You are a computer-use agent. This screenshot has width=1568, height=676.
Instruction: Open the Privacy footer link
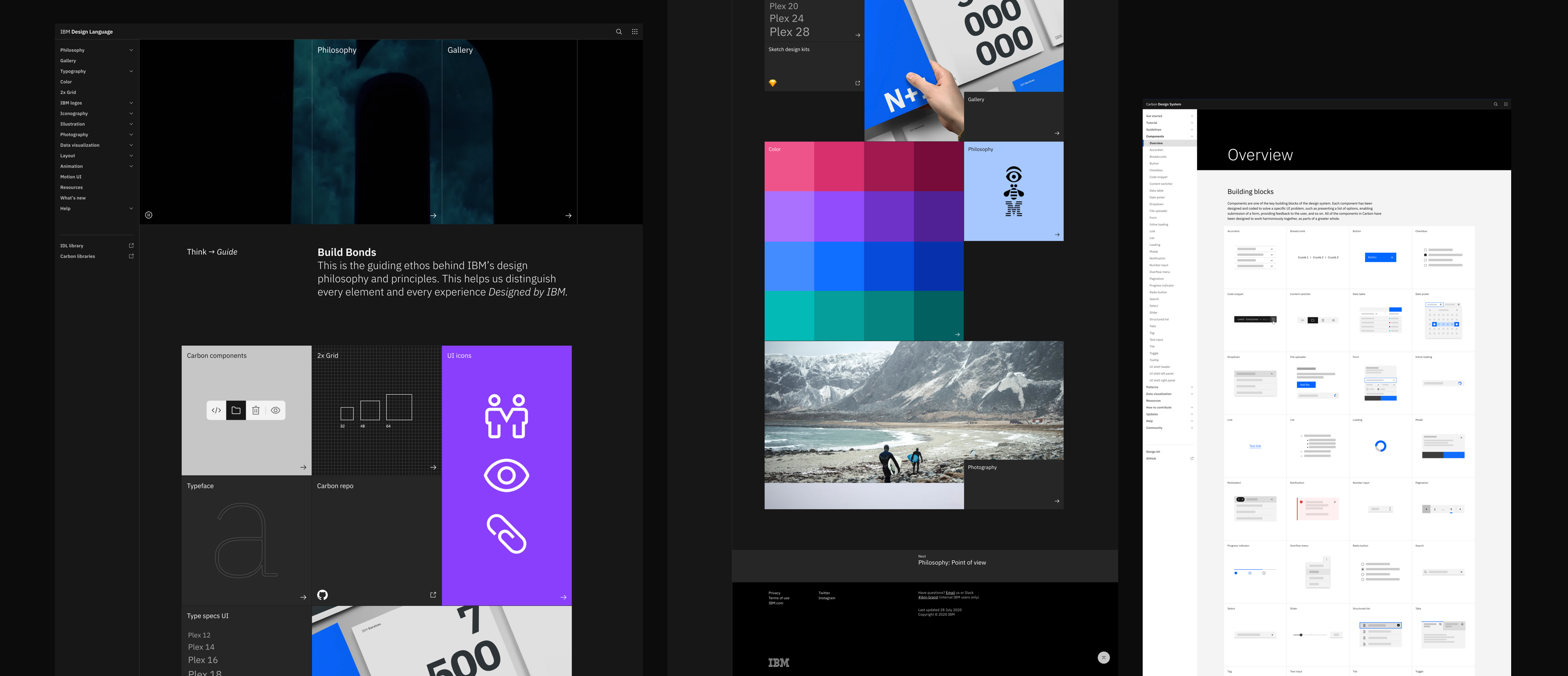click(x=774, y=593)
